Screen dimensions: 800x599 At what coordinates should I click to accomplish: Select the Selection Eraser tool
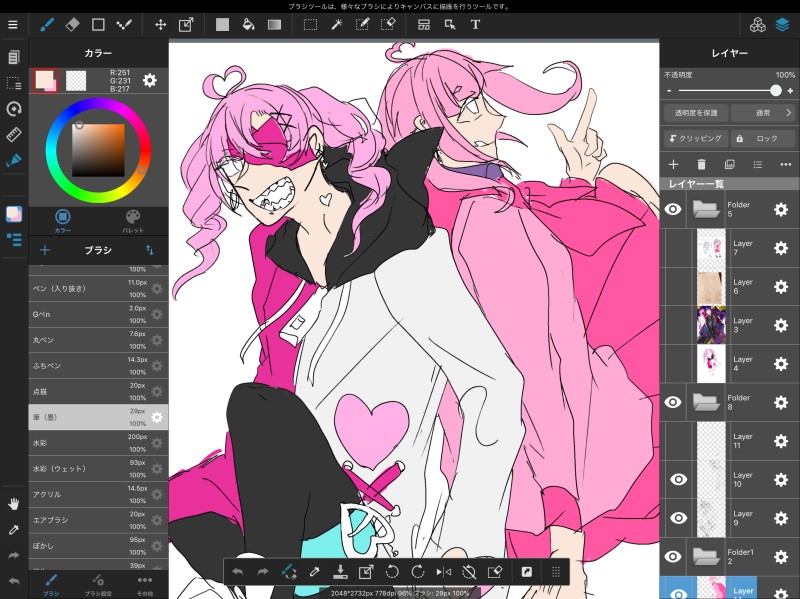tap(388, 24)
